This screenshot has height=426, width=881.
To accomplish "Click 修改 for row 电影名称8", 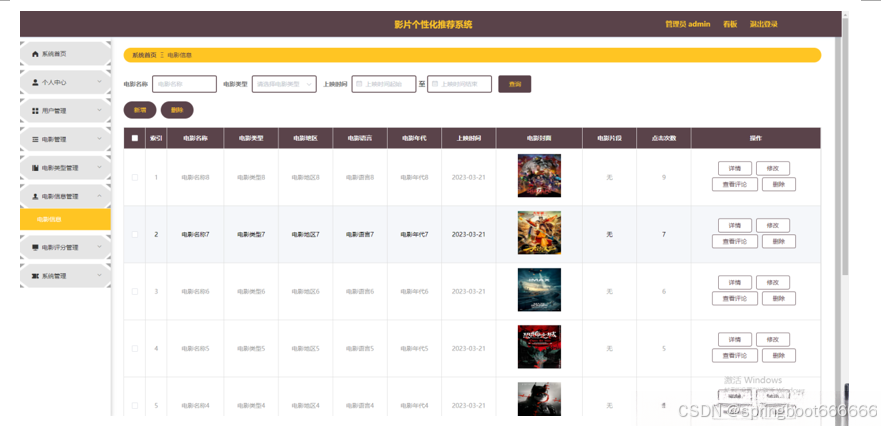I will [773, 168].
